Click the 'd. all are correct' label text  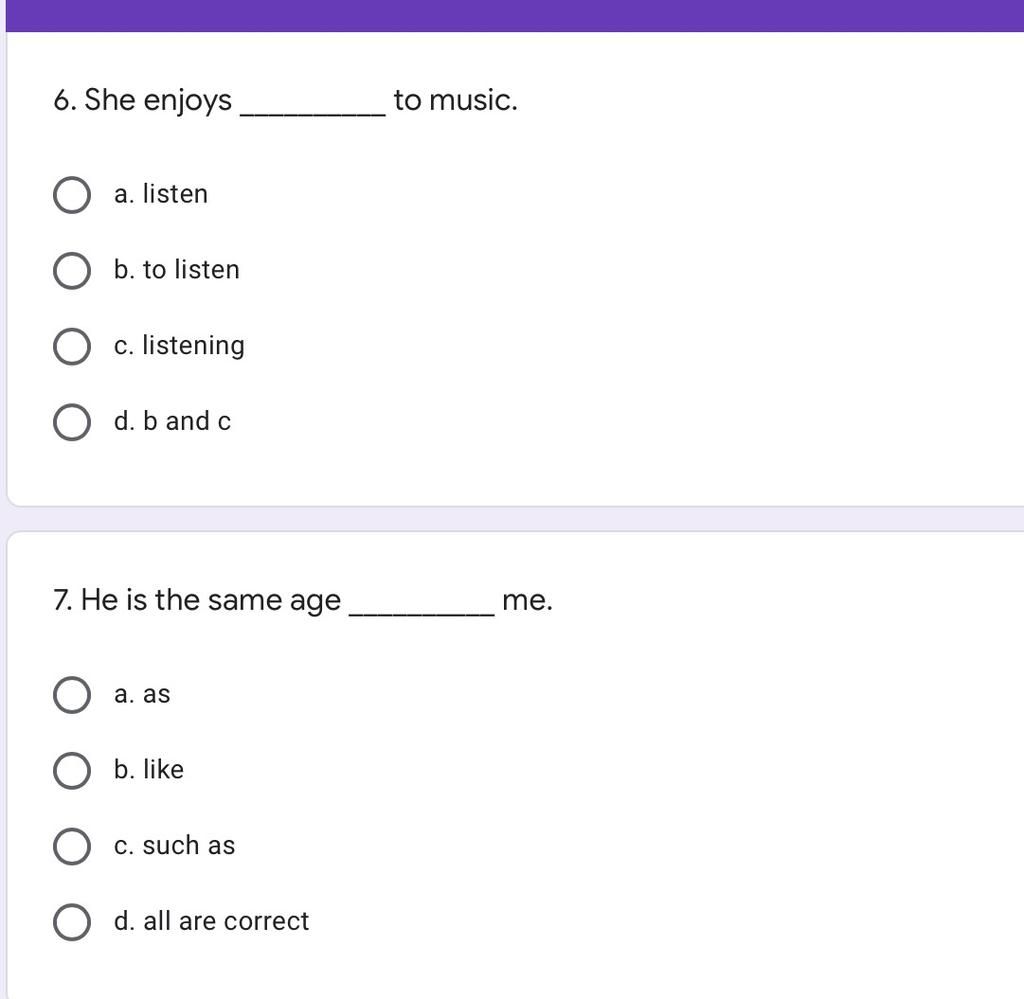pos(211,921)
